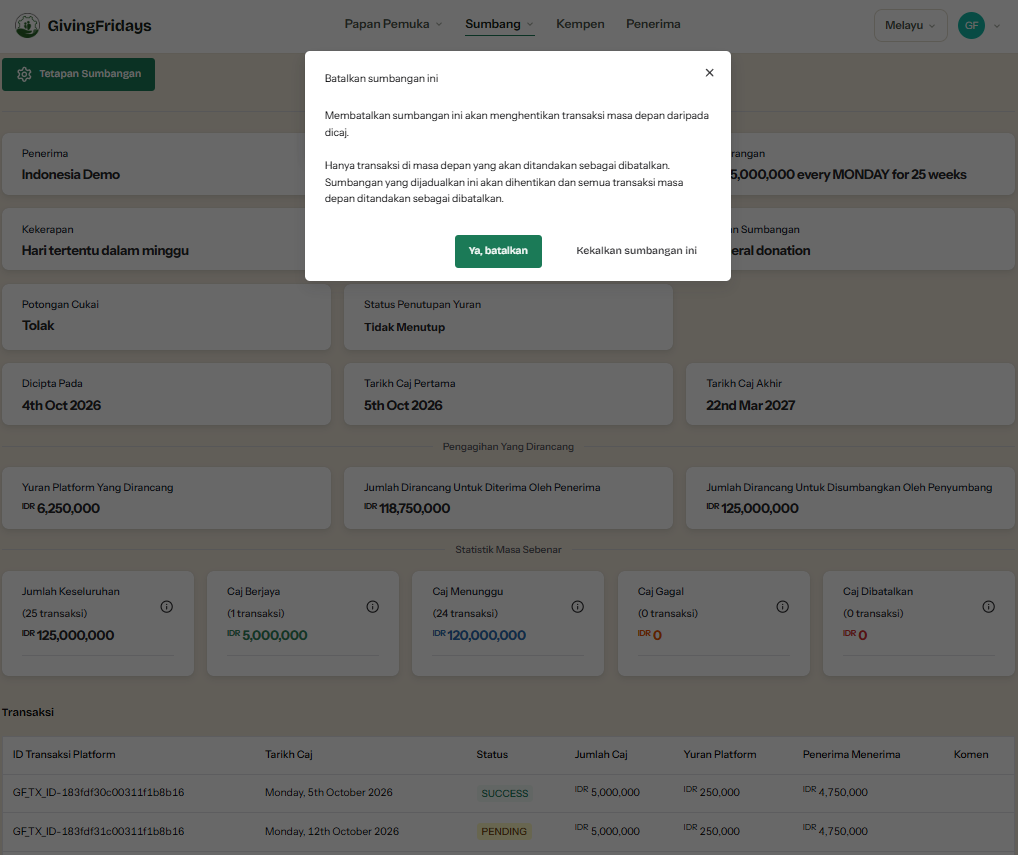
Task: Click the 5th Oct 2026 first charge date
Action: 403,406
